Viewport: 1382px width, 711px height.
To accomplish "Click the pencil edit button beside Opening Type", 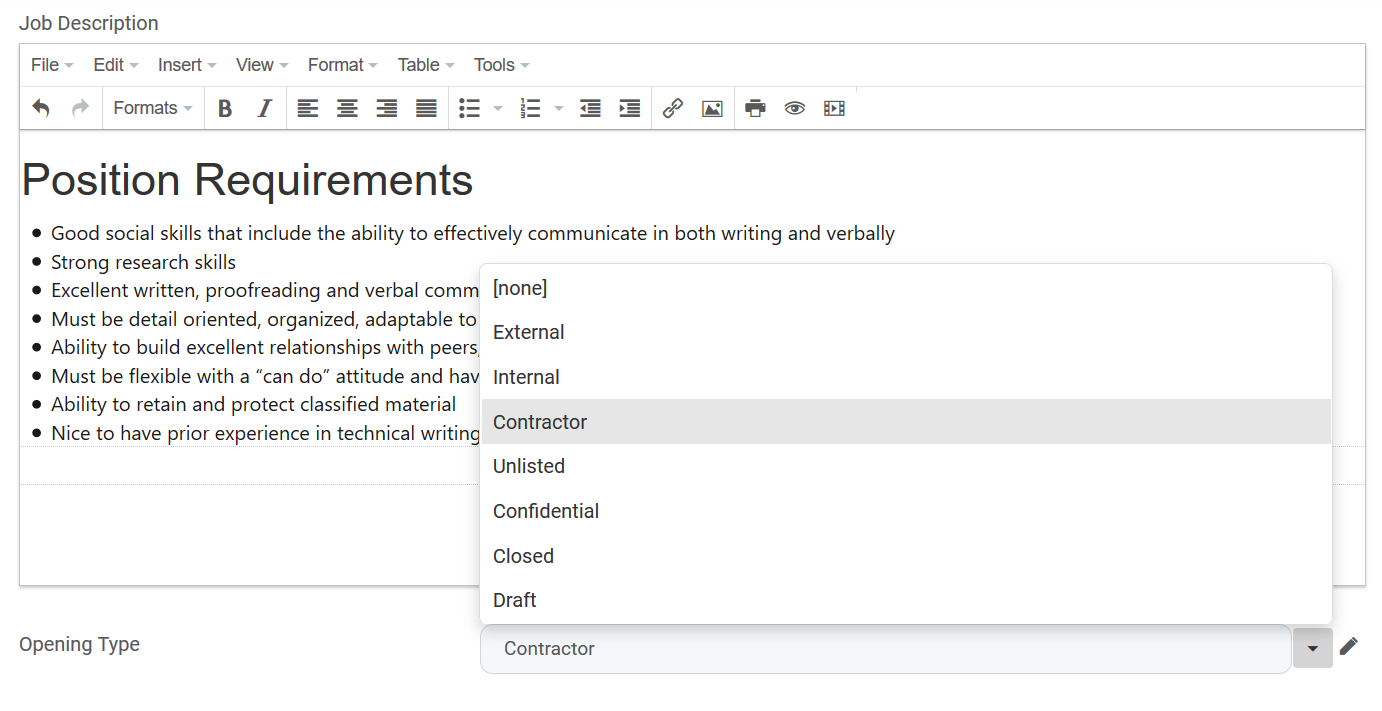I will (1349, 647).
